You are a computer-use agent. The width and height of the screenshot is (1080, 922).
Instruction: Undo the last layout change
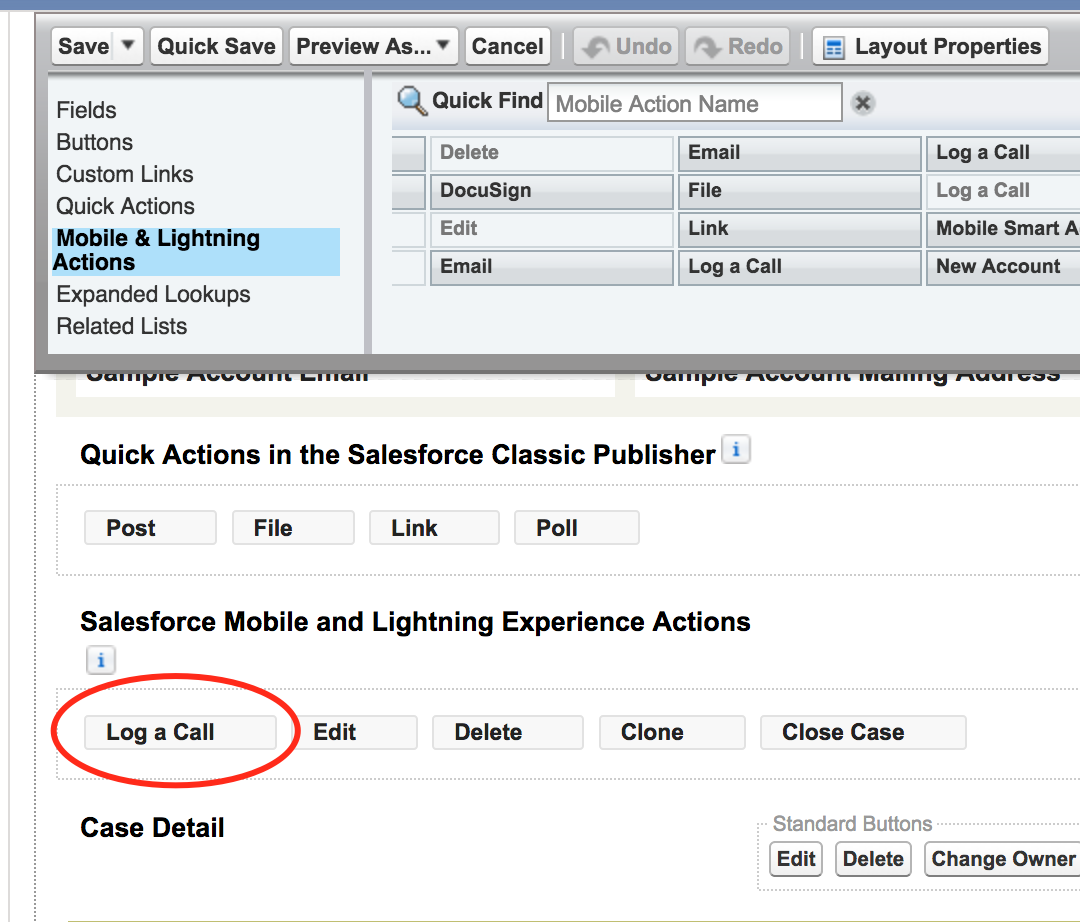point(626,46)
